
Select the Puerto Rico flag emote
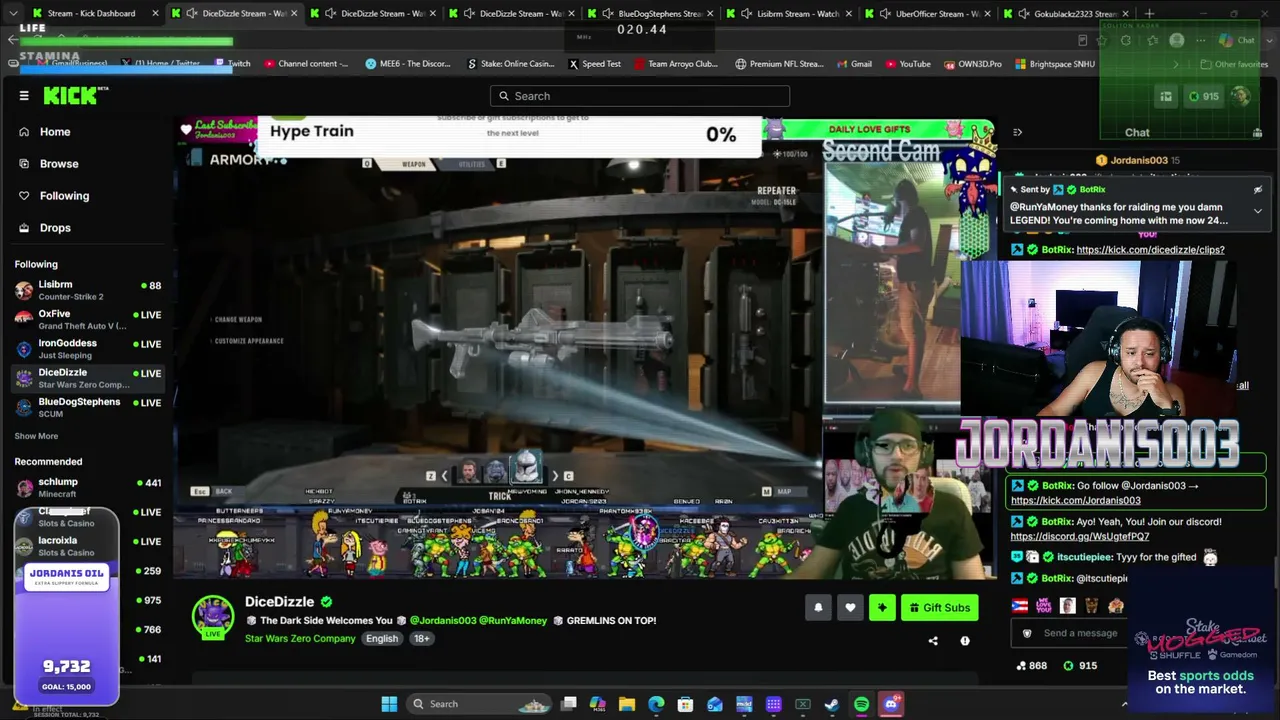pos(1021,606)
